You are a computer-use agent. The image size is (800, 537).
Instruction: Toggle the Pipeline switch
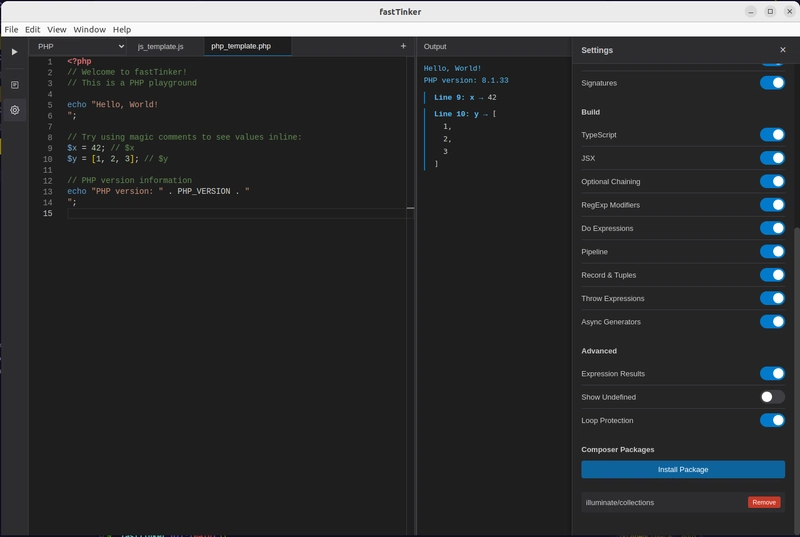coord(771,252)
